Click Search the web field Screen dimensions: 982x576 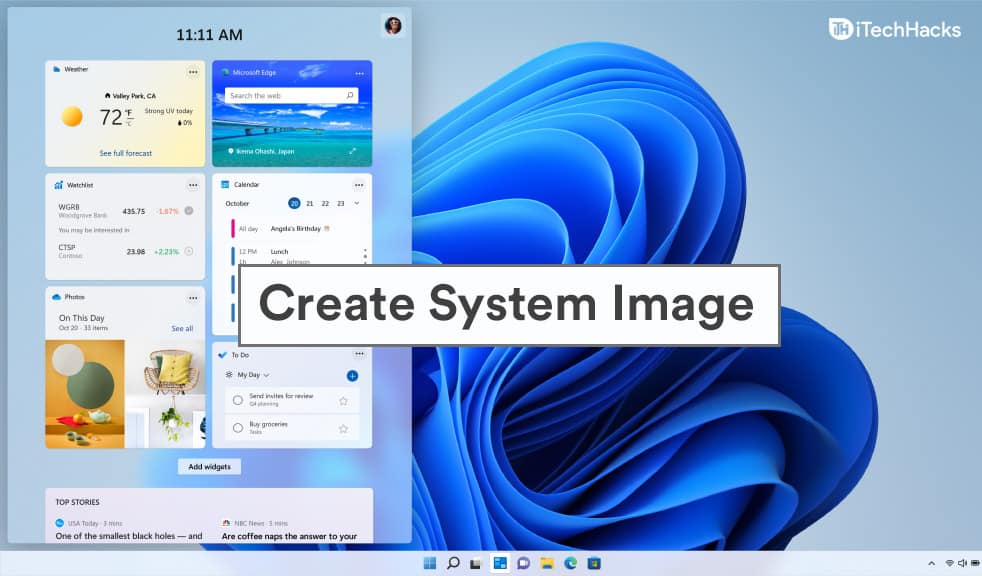coord(291,95)
